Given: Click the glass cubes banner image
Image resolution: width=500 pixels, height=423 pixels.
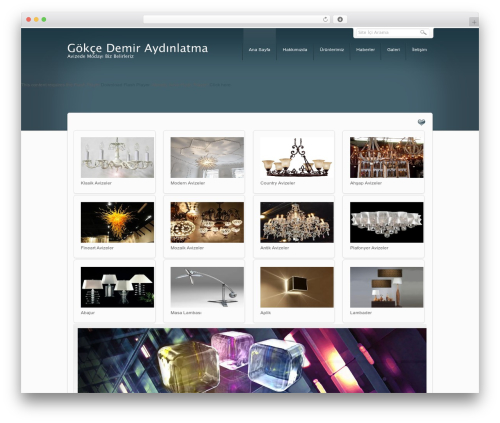Looking at the screenshot, I should click(x=252, y=360).
